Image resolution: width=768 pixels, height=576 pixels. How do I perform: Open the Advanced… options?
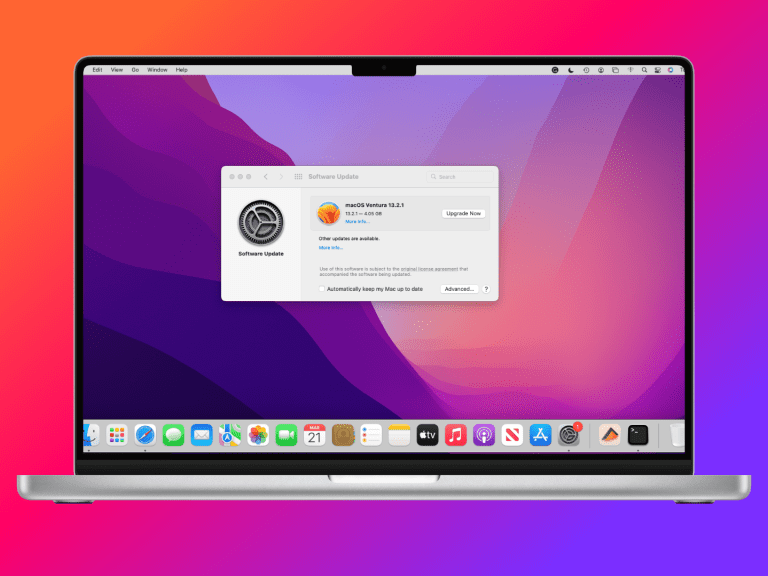click(459, 289)
